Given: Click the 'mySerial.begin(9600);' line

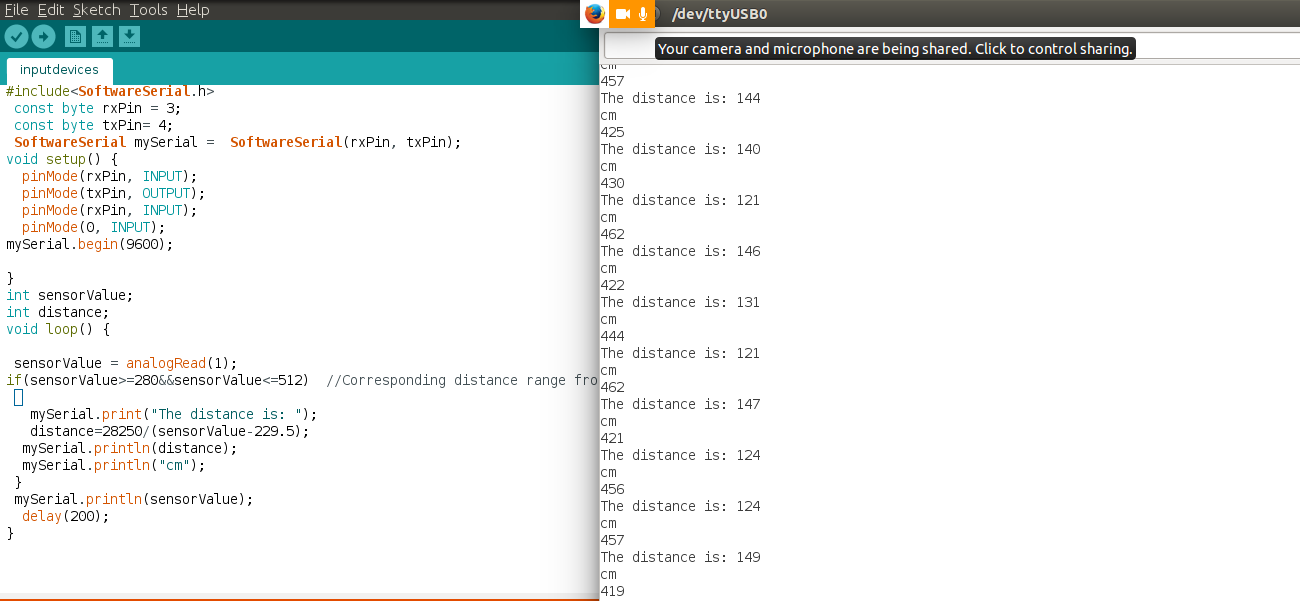Looking at the screenshot, I should pyautogui.click(x=90, y=244).
